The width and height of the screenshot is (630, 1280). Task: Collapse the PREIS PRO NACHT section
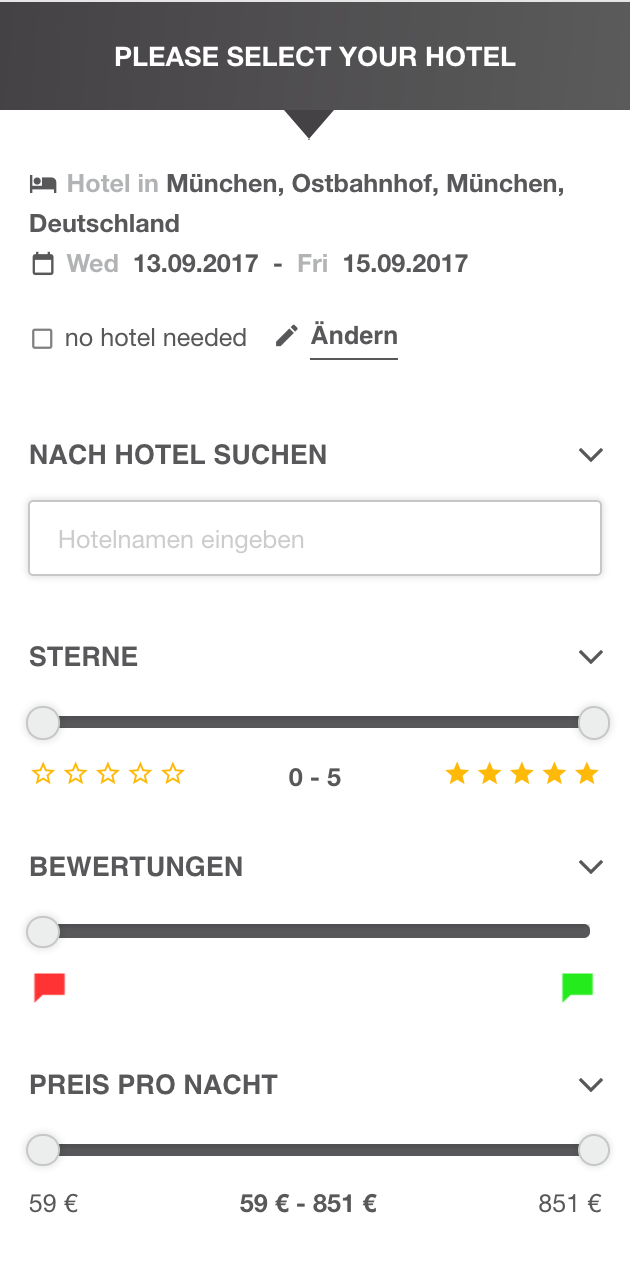(x=590, y=1084)
